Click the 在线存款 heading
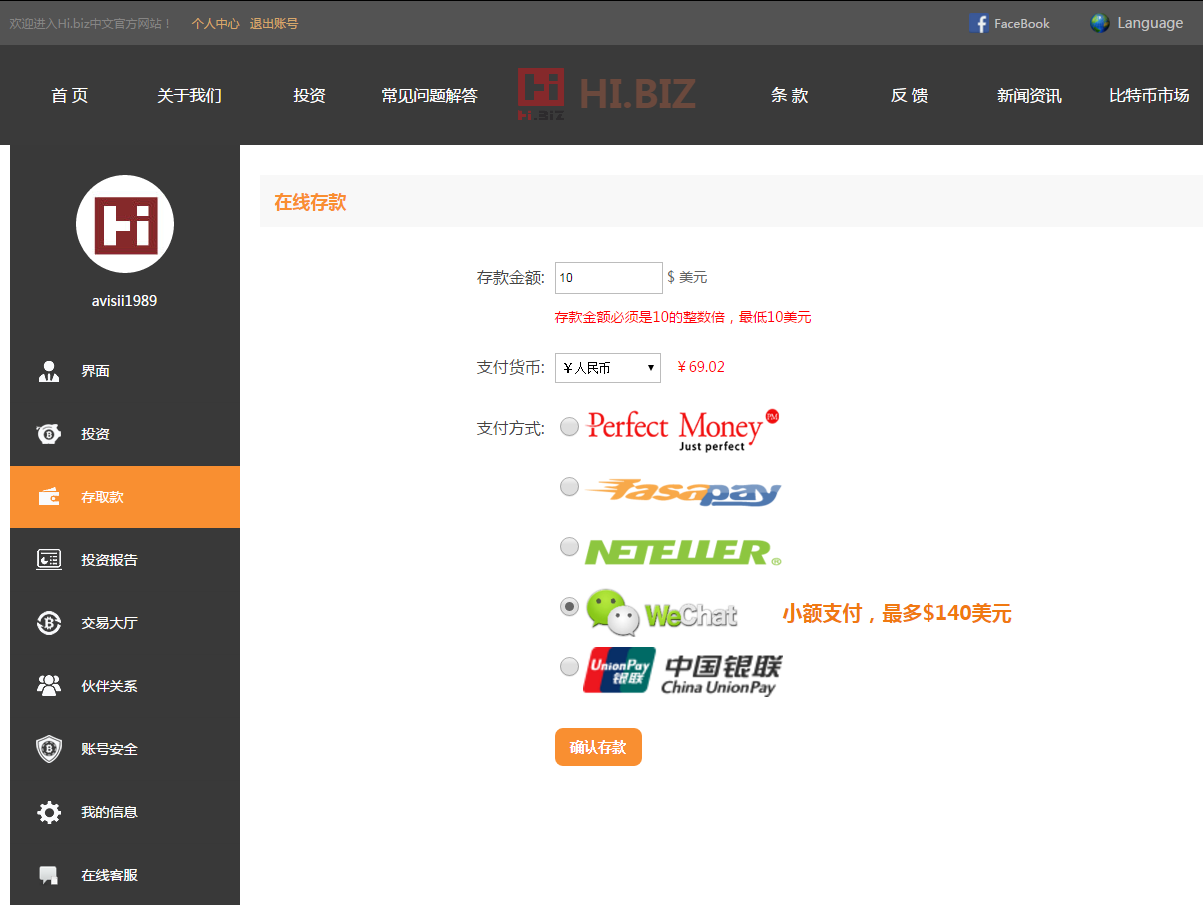Image resolution: width=1203 pixels, height=905 pixels. point(310,202)
